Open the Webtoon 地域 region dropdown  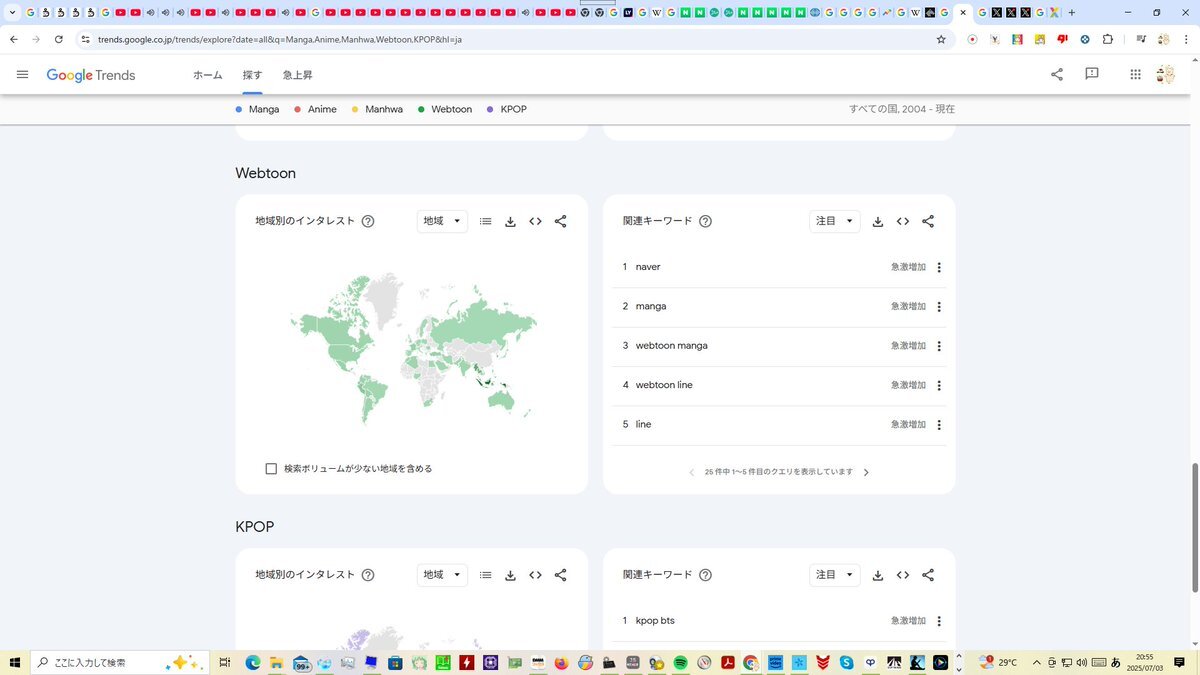coord(442,221)
